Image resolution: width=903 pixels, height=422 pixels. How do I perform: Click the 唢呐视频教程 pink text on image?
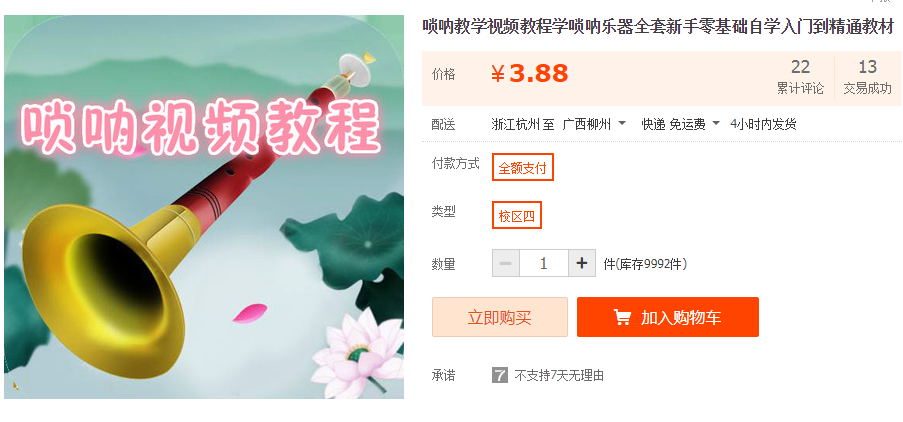202,130
